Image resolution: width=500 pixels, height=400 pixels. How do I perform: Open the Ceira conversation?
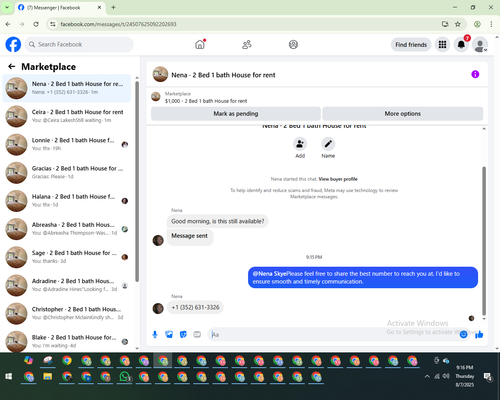pyautogui.click(x=67, y=116)
